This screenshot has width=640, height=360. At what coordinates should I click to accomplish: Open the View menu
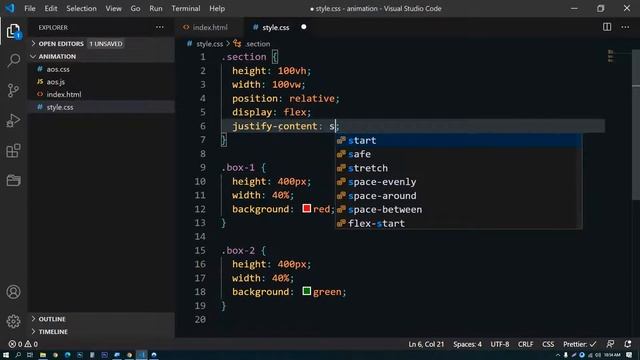pos(113,8)
